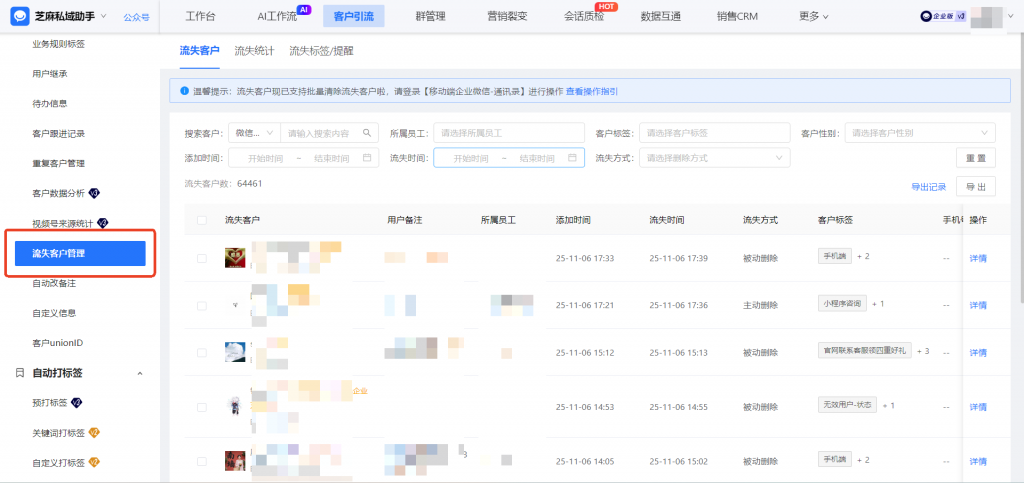The width and height of the screenshot is (1024, 483).
Task: Open 客户unionID in sidebar
Action: (57, 343)
